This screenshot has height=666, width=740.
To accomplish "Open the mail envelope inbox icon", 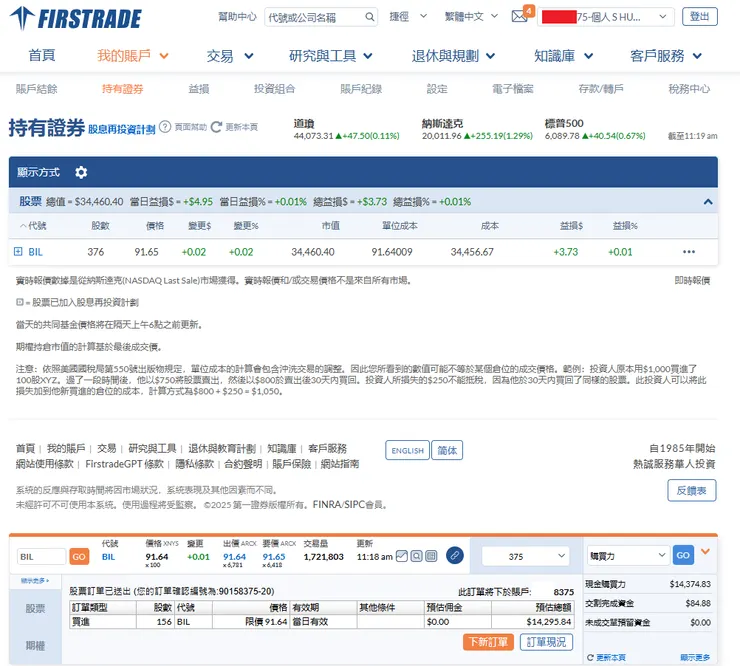I will click(x=519, y=17).
